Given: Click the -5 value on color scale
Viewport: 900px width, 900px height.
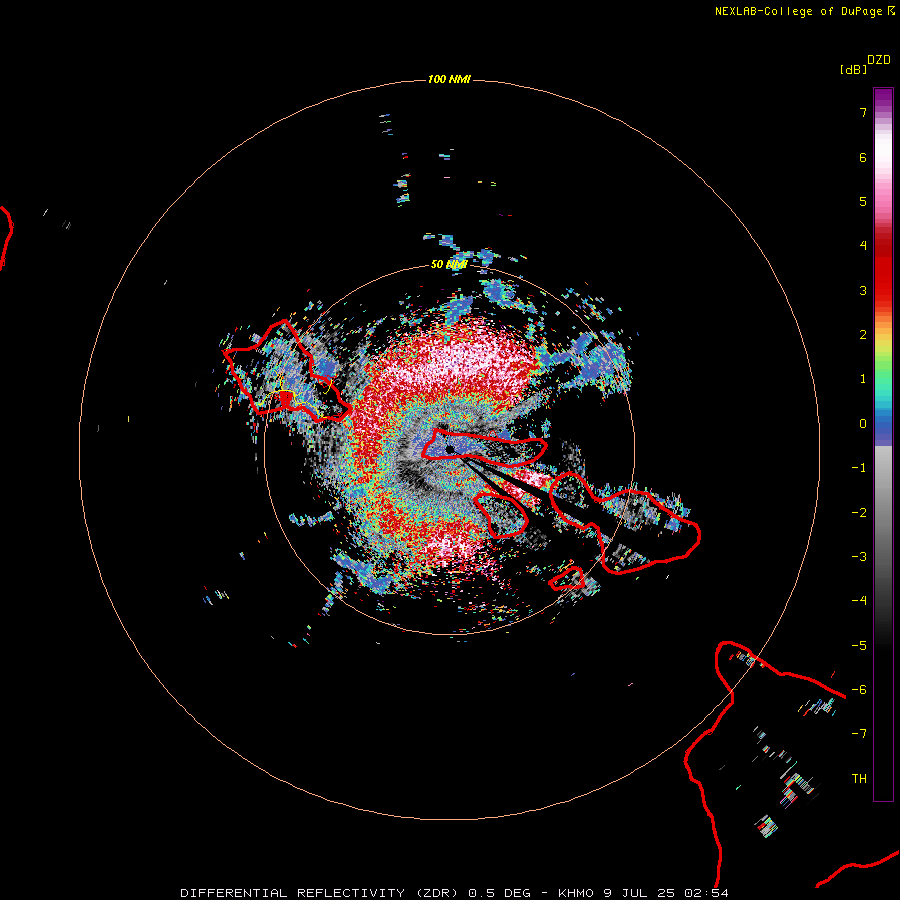Looking at the screenshot, I should click(x=859, y=646).
